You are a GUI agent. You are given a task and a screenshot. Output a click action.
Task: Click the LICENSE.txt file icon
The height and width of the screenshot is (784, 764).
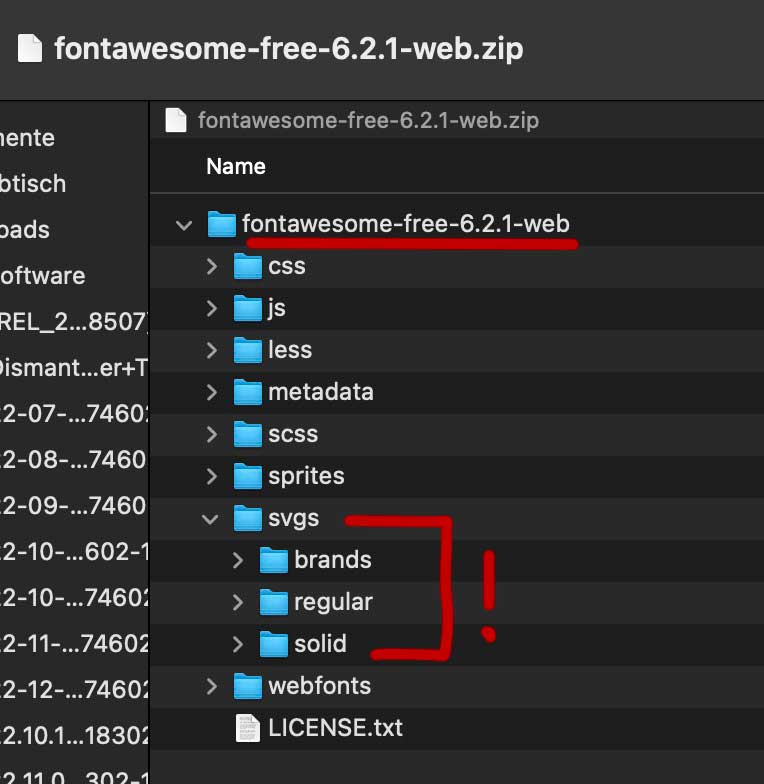pos(248,728)
